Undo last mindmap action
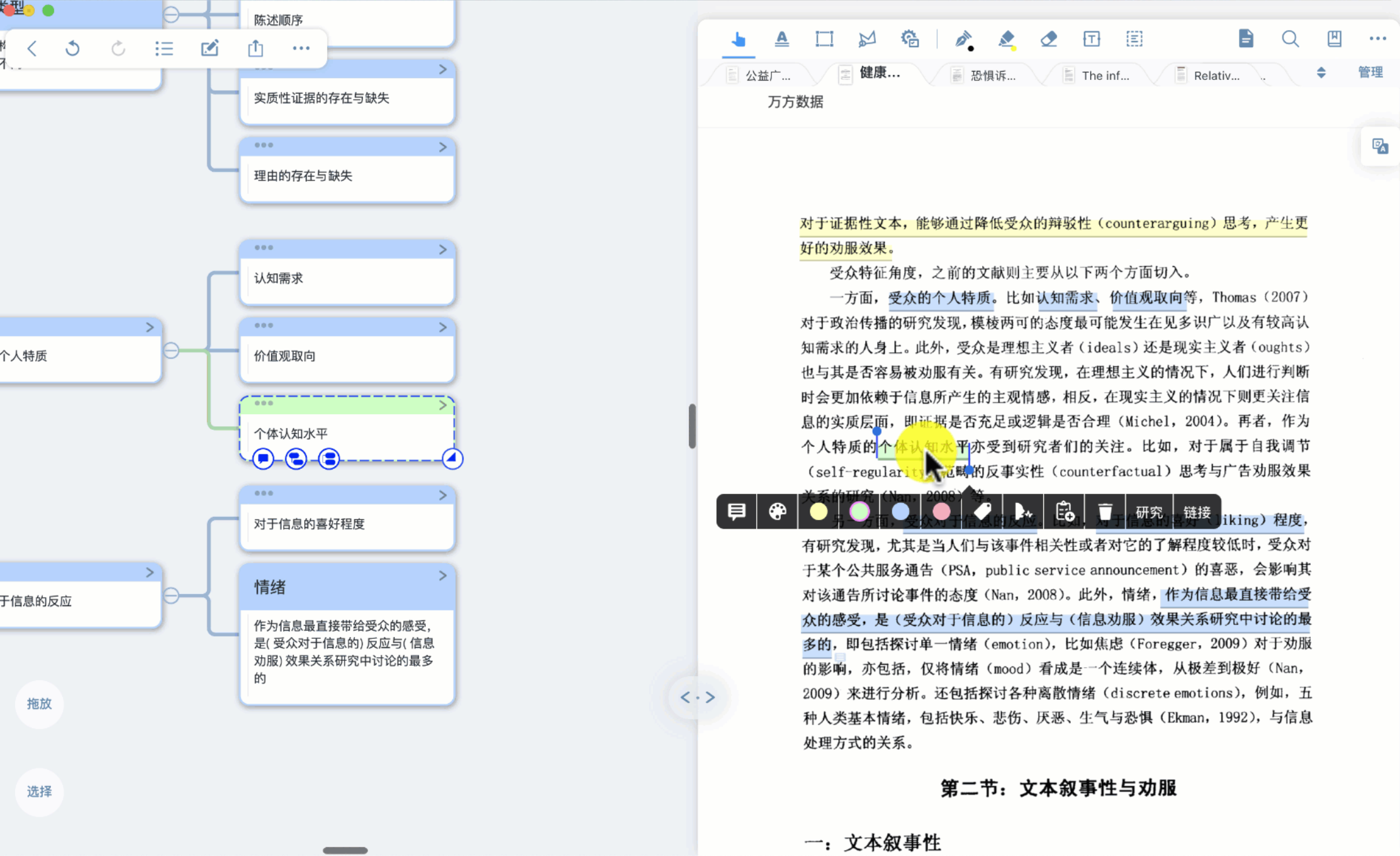1400x856 pixels. [73, 48]
